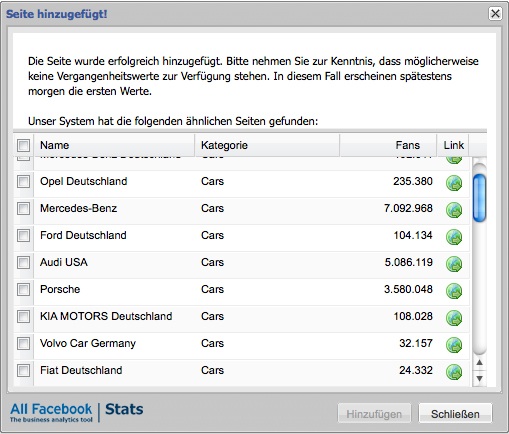Open the Audi USA globe link icon
Viewport: 509px width, 434px height.
coord(454,264)
